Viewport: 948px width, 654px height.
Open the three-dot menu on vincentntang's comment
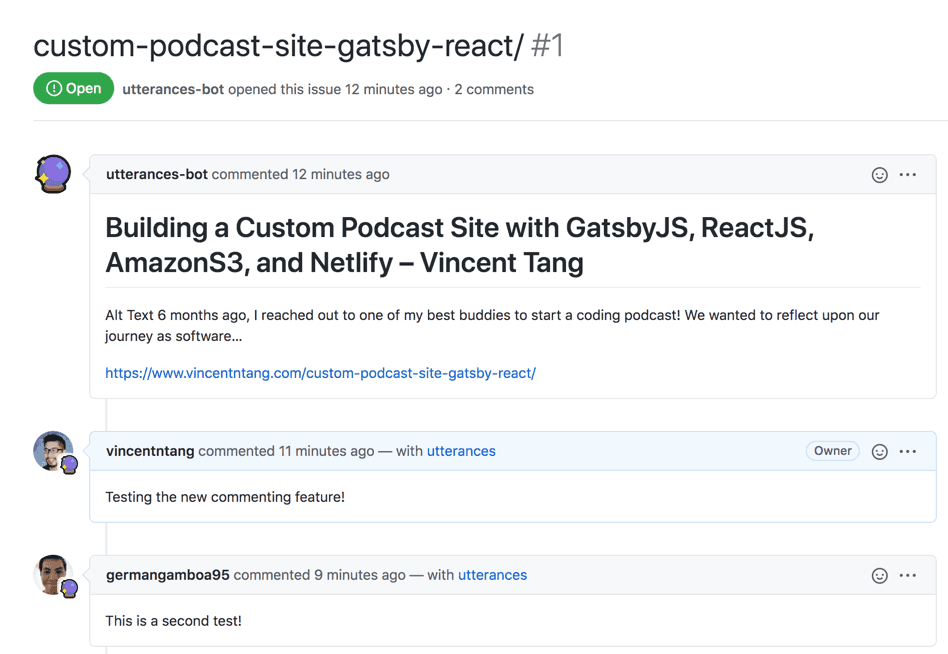[907, 452]
